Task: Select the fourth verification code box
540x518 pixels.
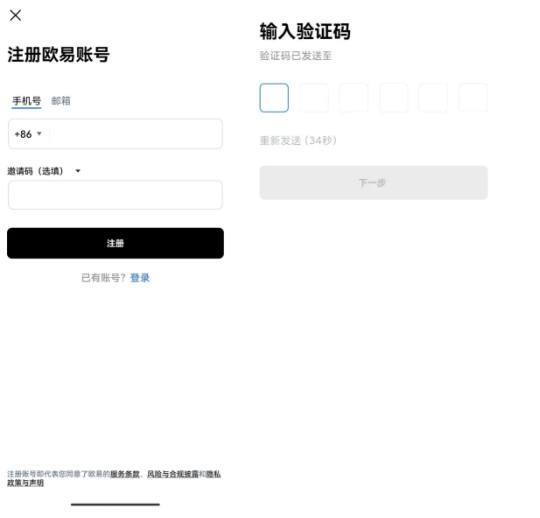Action: [393, 98]
